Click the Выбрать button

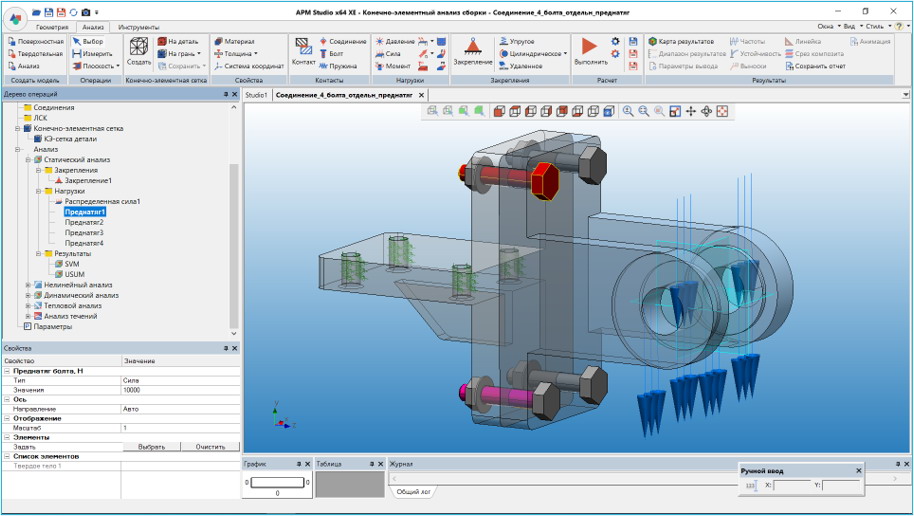[151, 447]
